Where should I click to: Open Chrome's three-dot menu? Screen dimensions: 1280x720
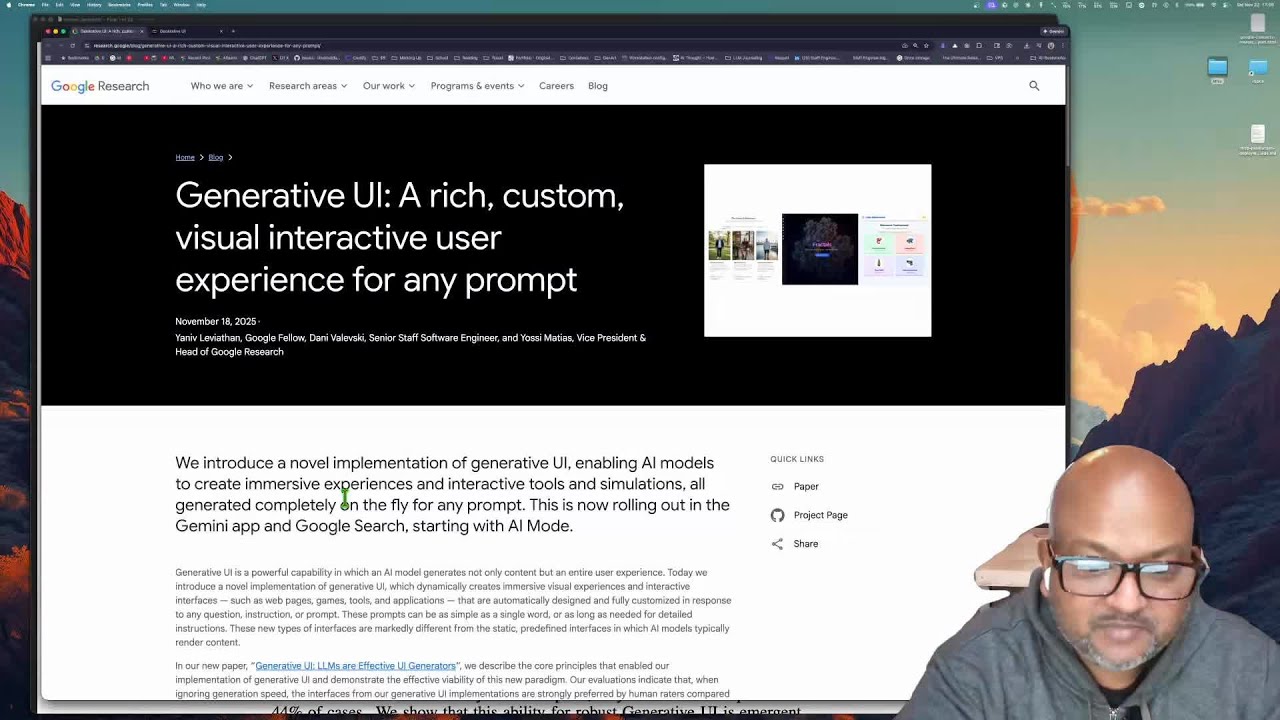1063,45
